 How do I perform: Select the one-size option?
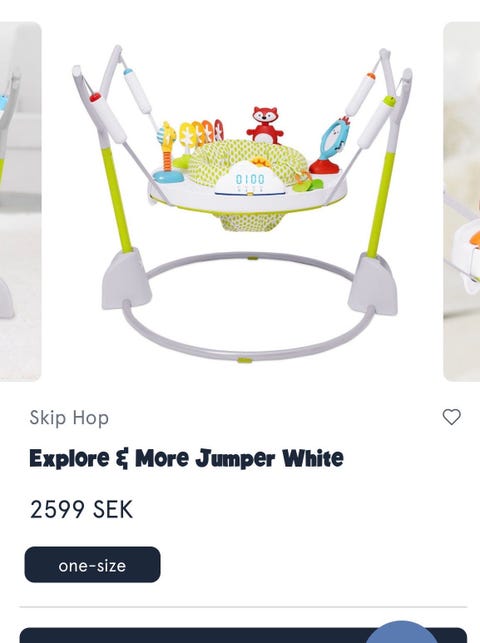coord(92,565)
